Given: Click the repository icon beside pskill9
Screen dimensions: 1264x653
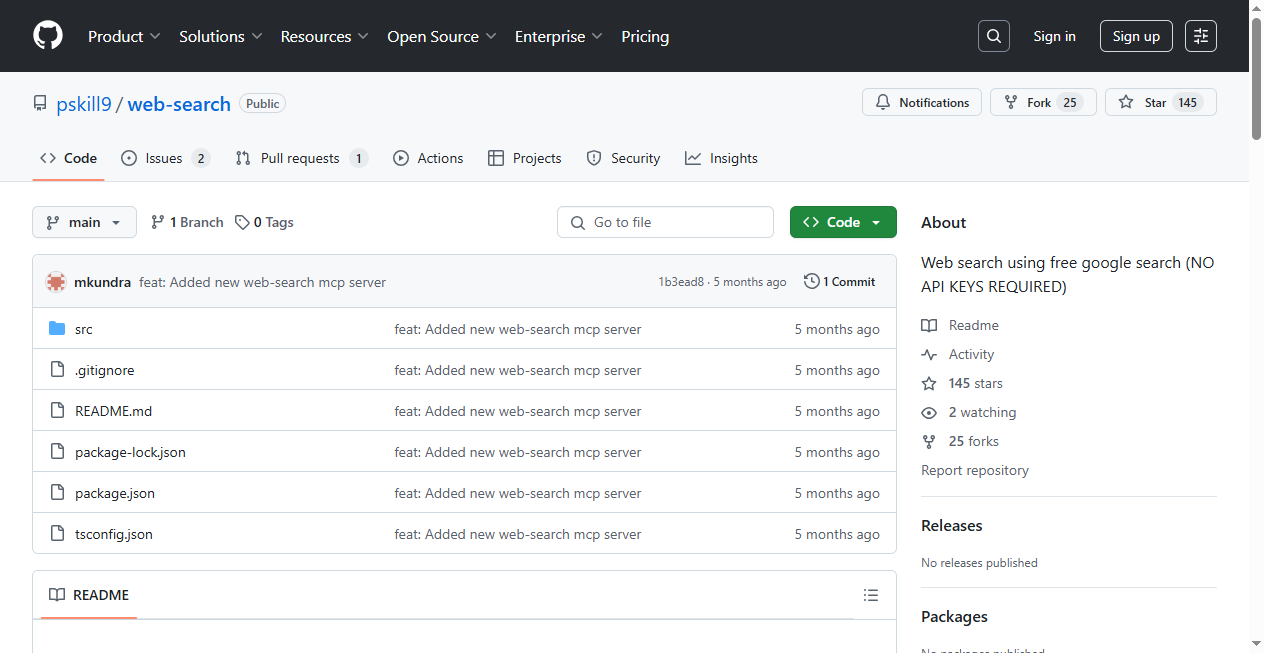Looking at the screenshot, I should coord(40,103).
